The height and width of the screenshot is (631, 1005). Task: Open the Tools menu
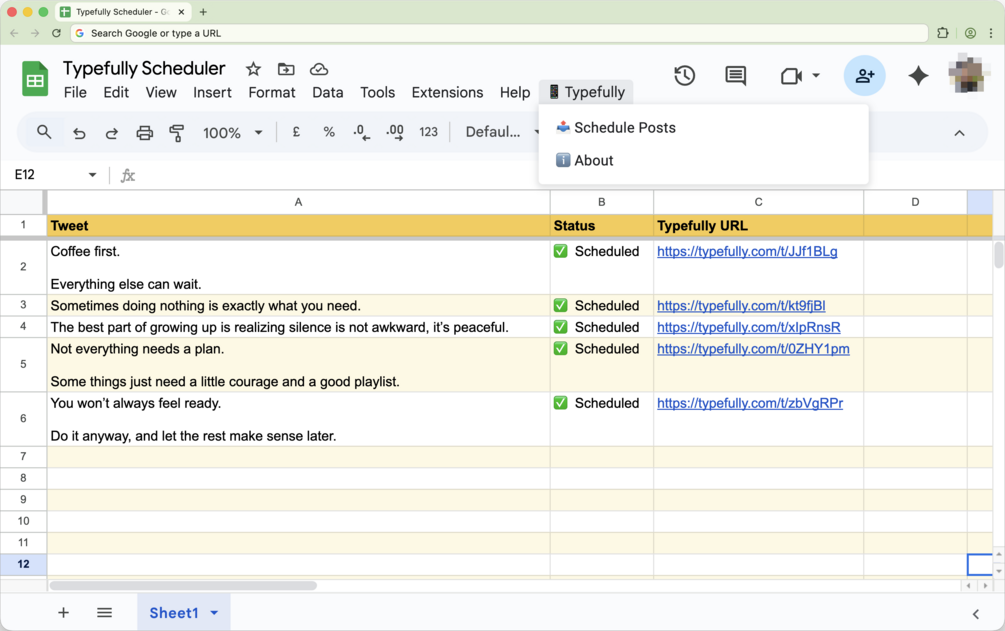coord(378,92)
